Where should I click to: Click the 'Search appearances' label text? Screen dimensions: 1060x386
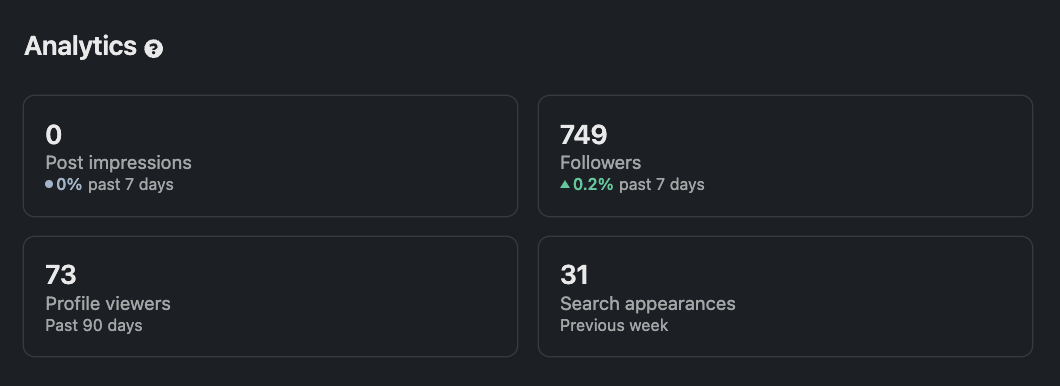point(648,304)
